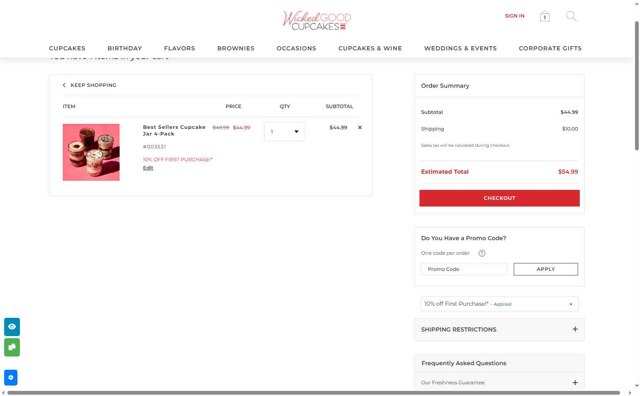
Task: Open the Weddings & Events menu
Action: [x=460, y=48]
